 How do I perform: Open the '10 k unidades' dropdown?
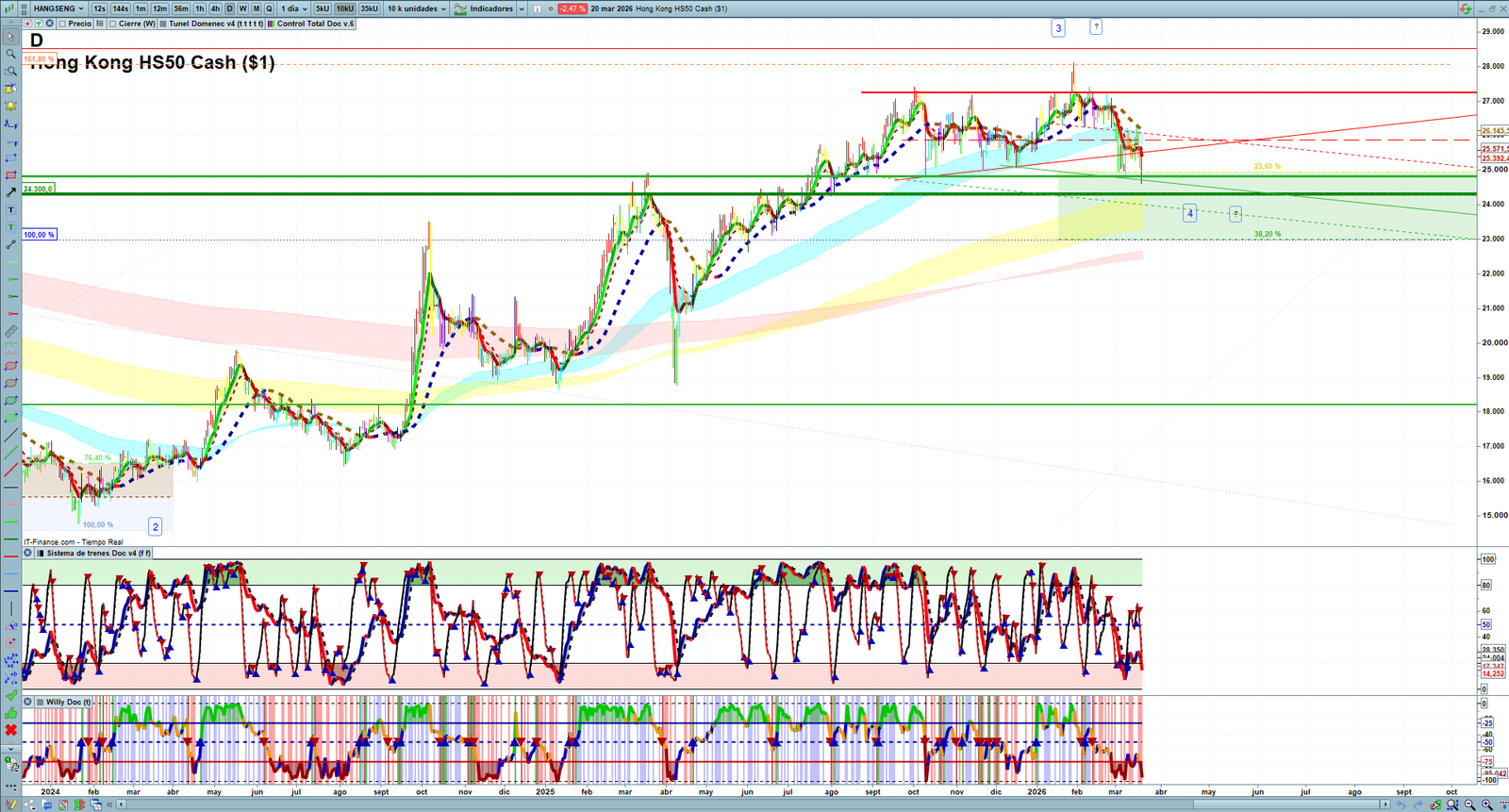[416, 8]
